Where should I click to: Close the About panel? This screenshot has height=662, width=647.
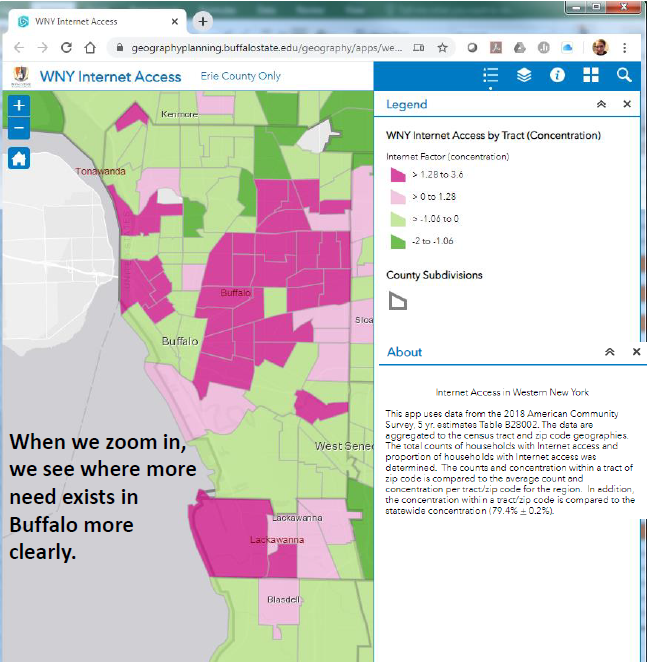click(636, 352)
